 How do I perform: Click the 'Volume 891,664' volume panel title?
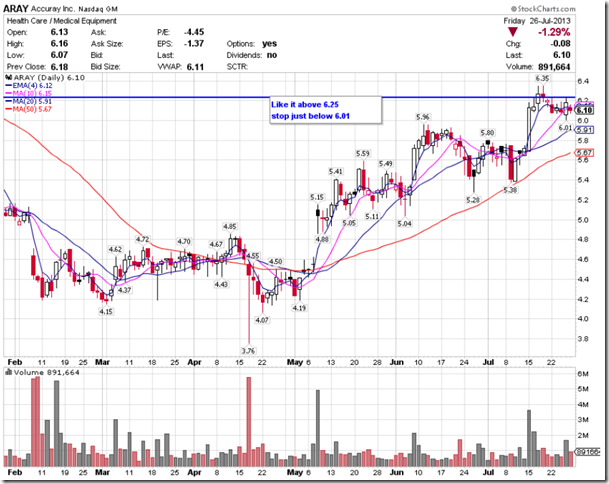pyautogui.click(x=47, y=373)
